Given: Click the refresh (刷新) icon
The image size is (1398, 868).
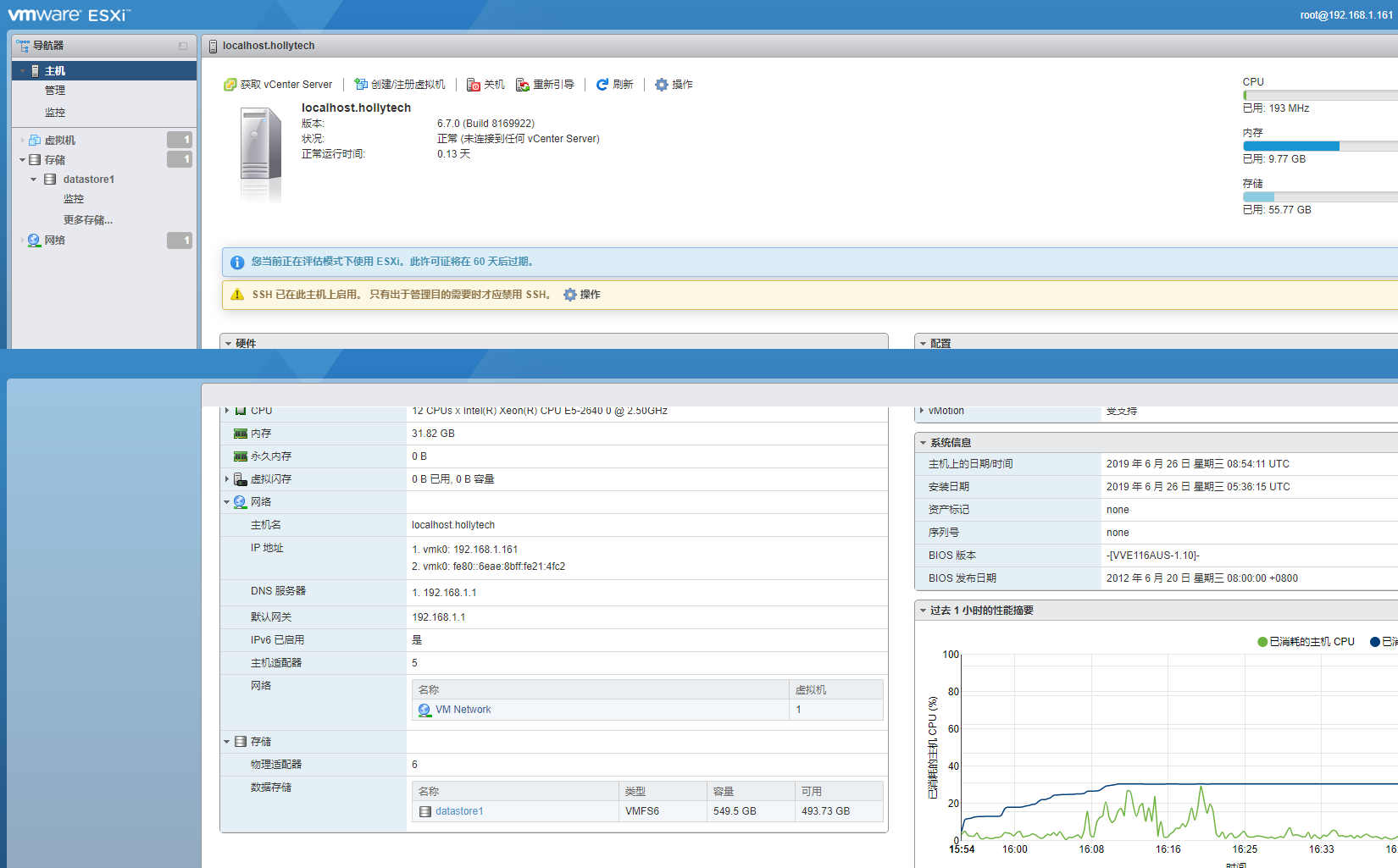Looking at the screenshot, I should pos(602,85).
